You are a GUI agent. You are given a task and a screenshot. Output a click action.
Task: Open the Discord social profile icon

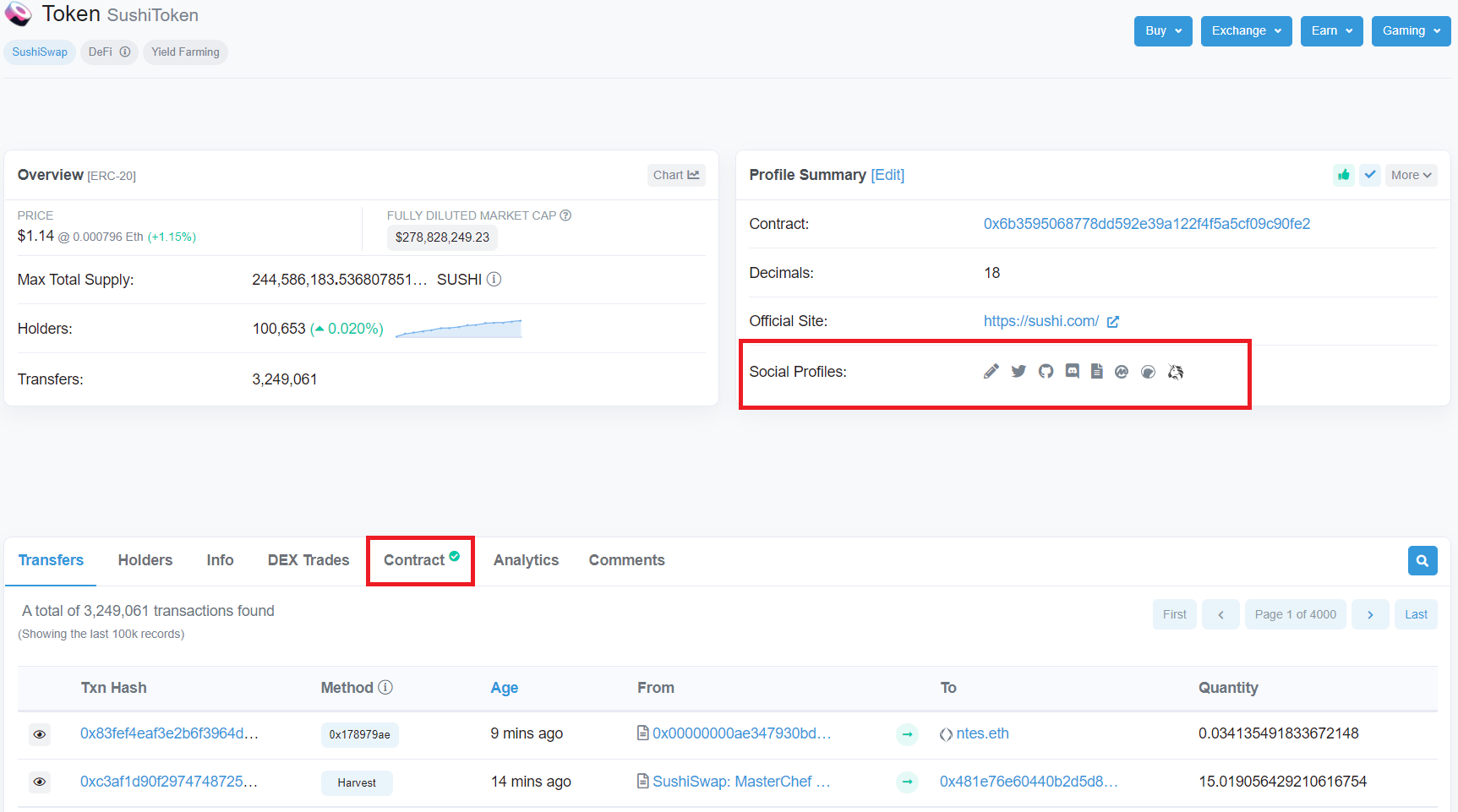point(1072,371)
